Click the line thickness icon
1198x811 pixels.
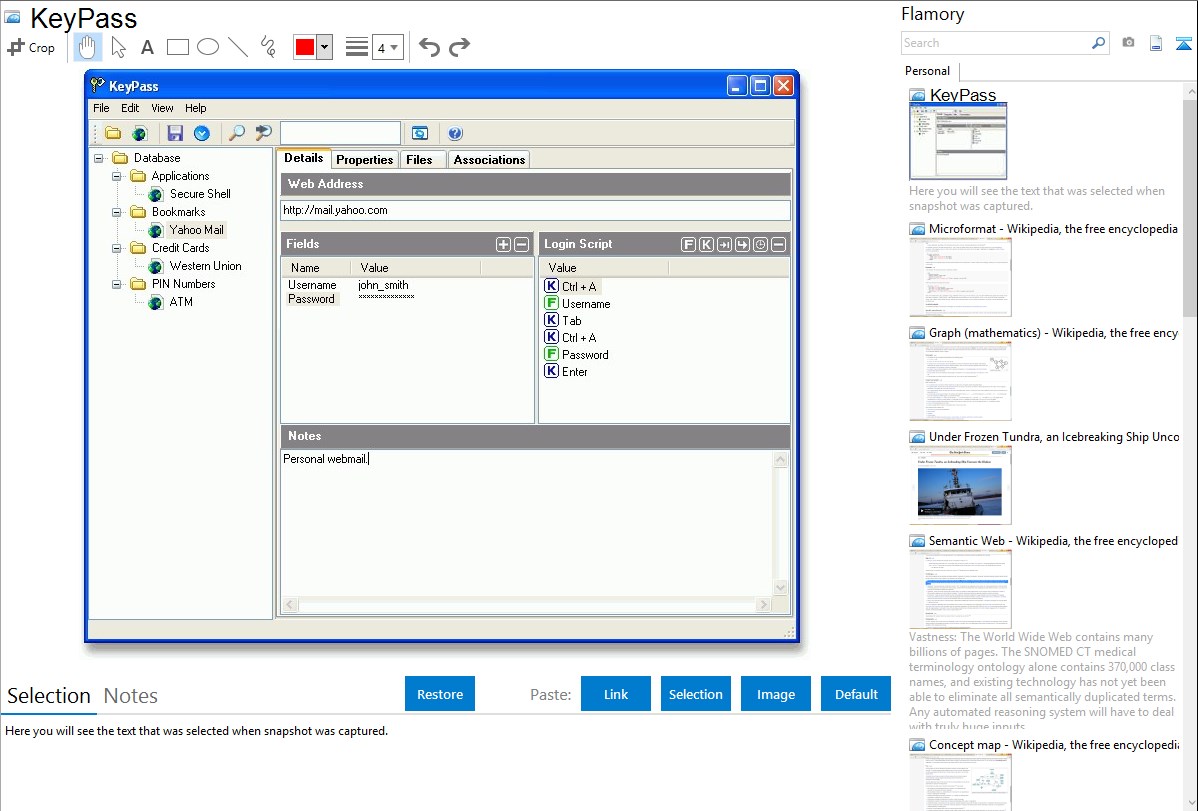pos(357,47)
